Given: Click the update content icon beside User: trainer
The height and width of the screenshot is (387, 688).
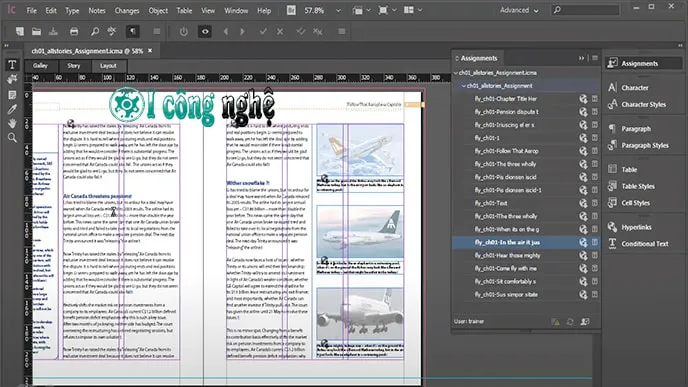Looking at the screenshot, I should (x=570, y=322).
